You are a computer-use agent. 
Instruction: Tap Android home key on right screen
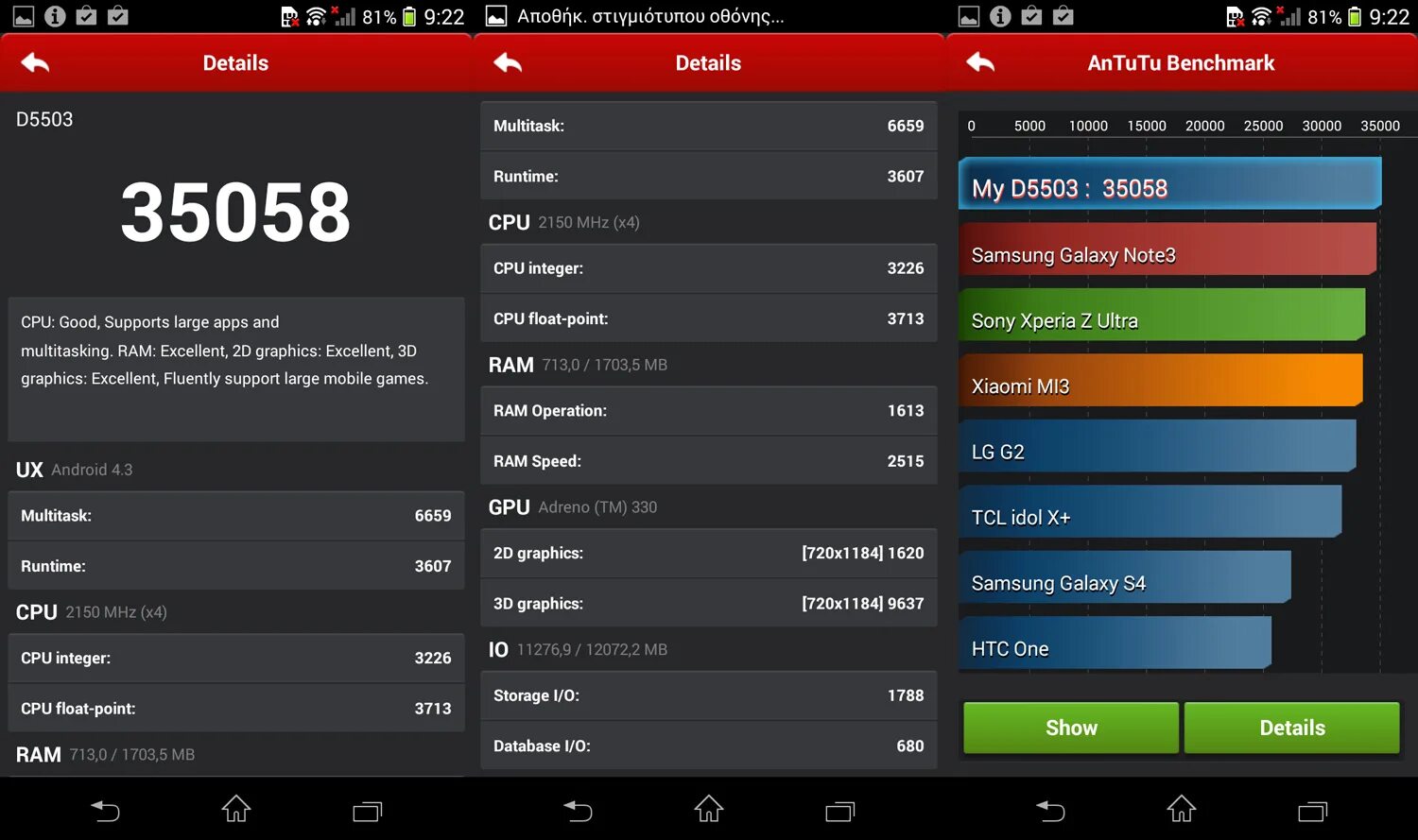[1182, 809]
